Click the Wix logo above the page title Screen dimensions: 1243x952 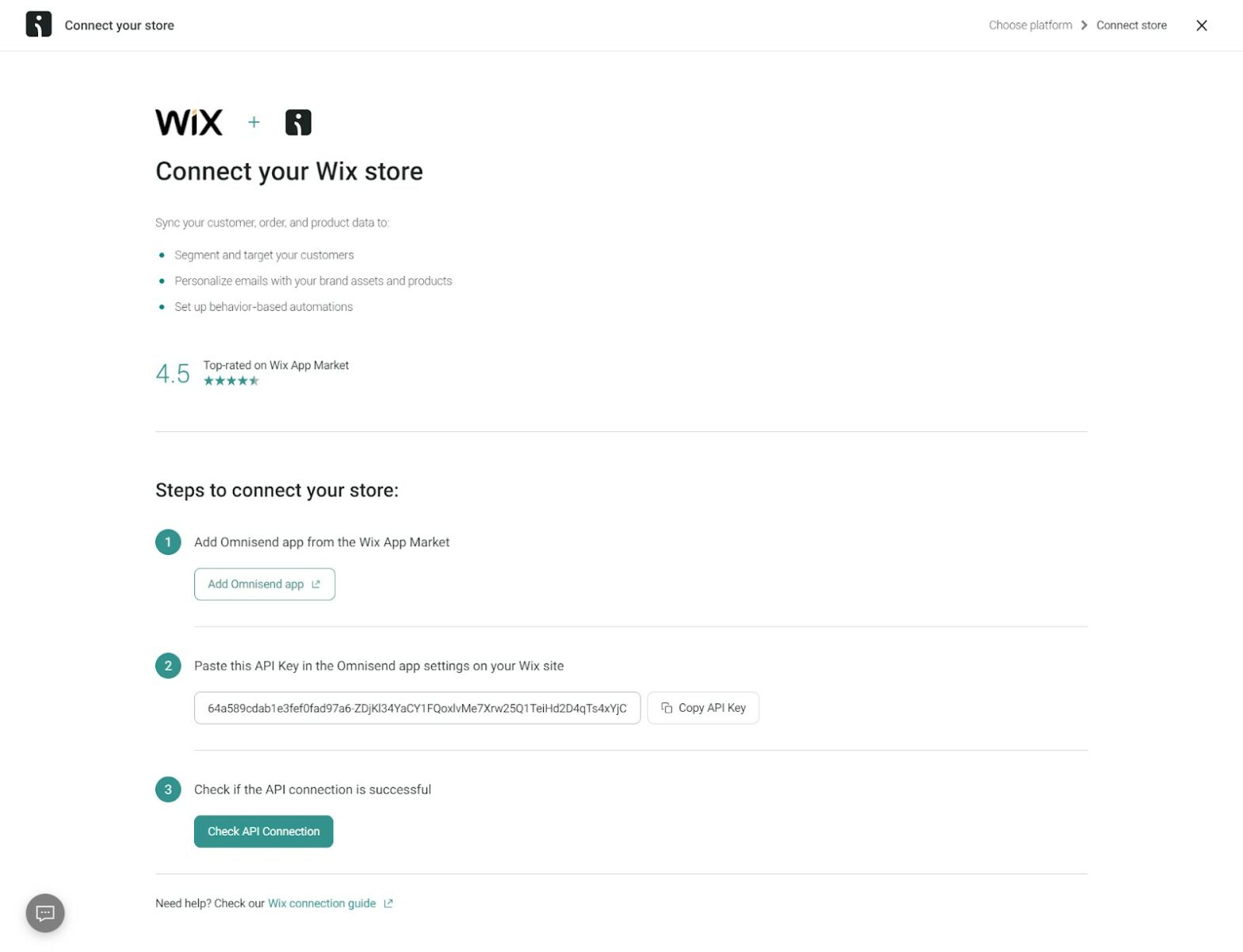(189, 121)
